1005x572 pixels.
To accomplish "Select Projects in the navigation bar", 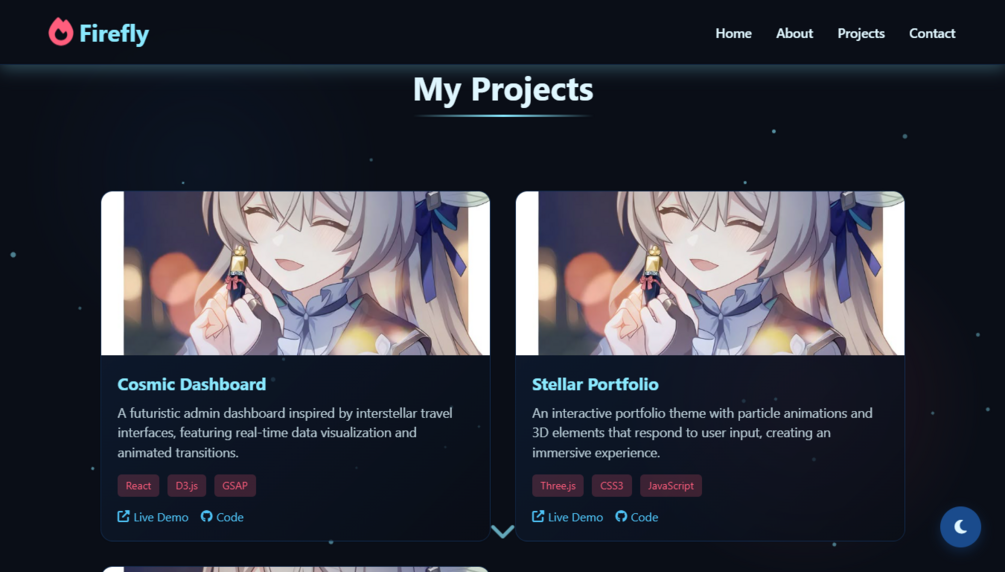I will tap(861, 33).
